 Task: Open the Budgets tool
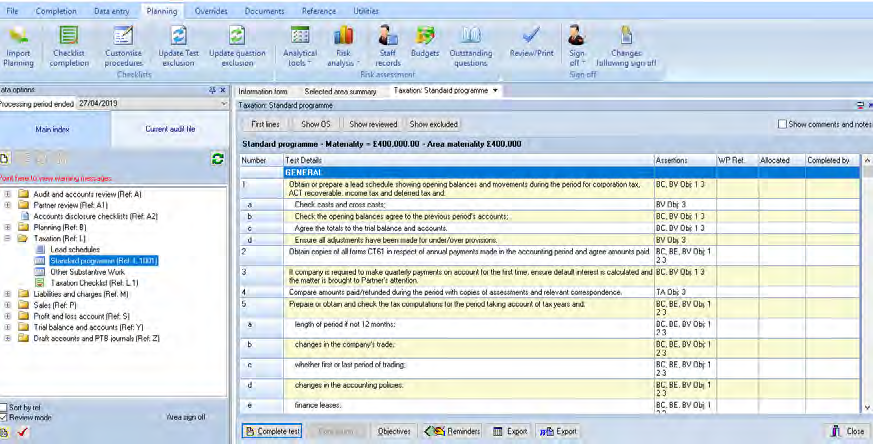click(425, 42)
